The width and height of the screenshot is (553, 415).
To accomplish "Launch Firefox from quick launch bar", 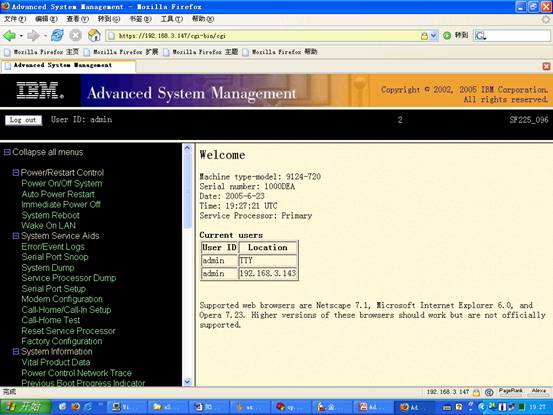I will click(x=75, y=407).
